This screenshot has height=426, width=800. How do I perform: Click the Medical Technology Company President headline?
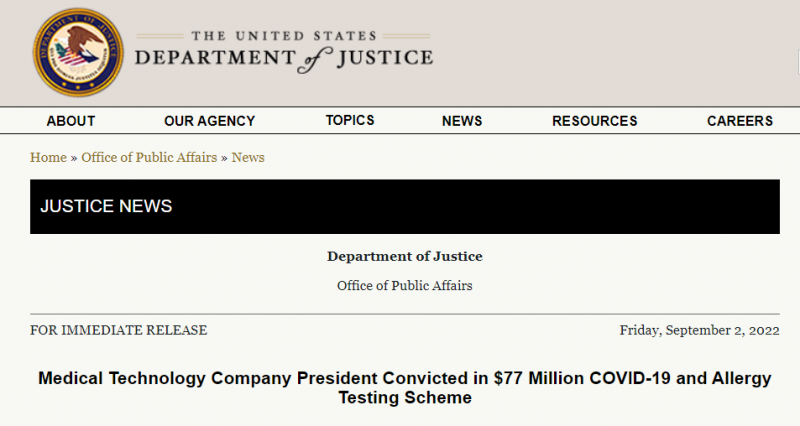(405, 388)
